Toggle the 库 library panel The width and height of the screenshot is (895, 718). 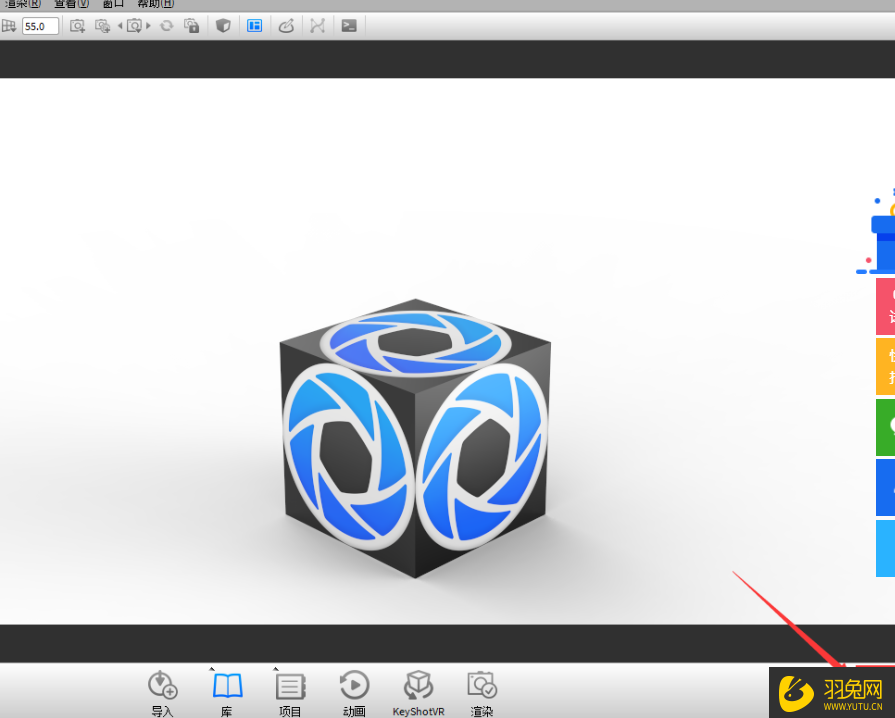pyautogui.click(x=227, y=693)
